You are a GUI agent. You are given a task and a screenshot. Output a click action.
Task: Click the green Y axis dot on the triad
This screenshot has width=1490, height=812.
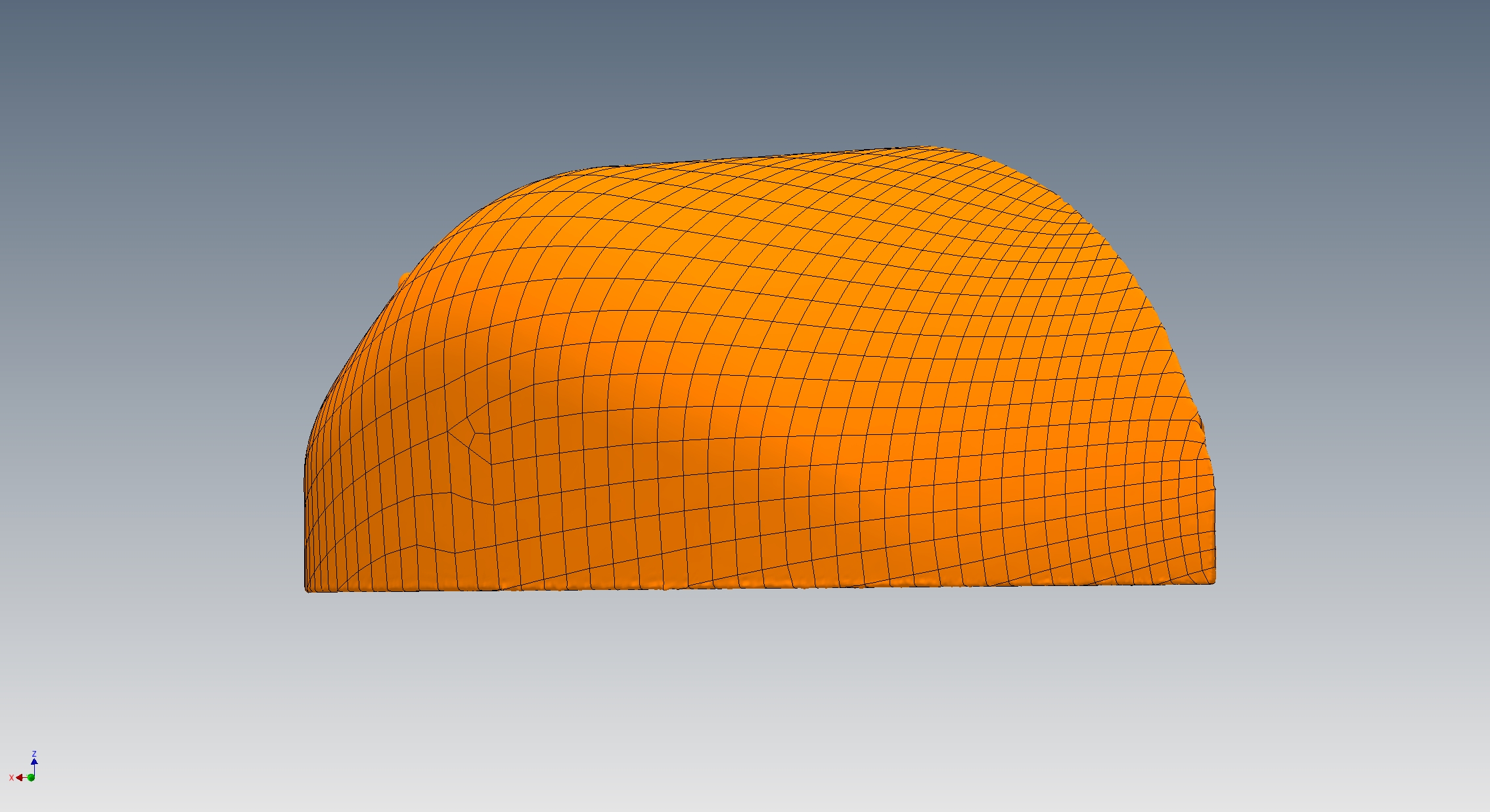click(31, 778)
